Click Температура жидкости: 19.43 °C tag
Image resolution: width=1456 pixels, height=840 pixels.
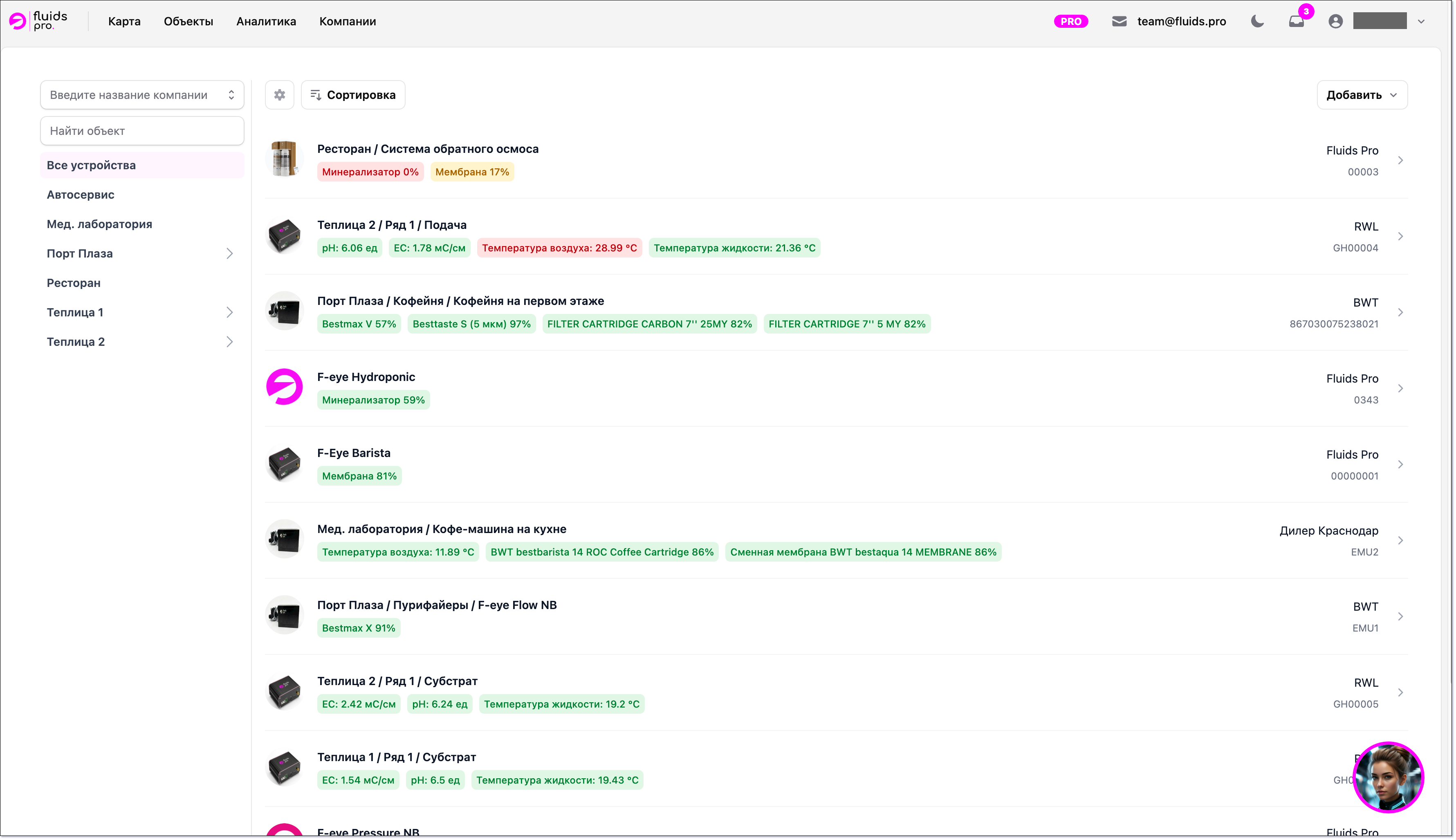click(557, 781)
